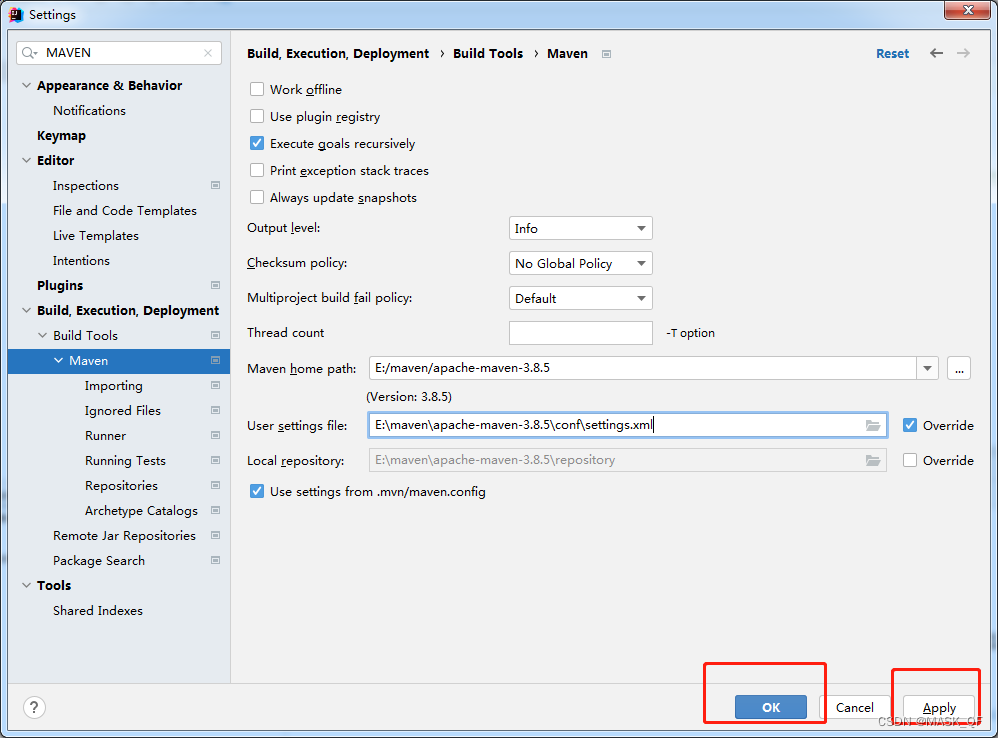Screen dimensions: 998x738
Task: Click the page icon after Maven in the breadcrumb
Action: [x=606, y=53]
